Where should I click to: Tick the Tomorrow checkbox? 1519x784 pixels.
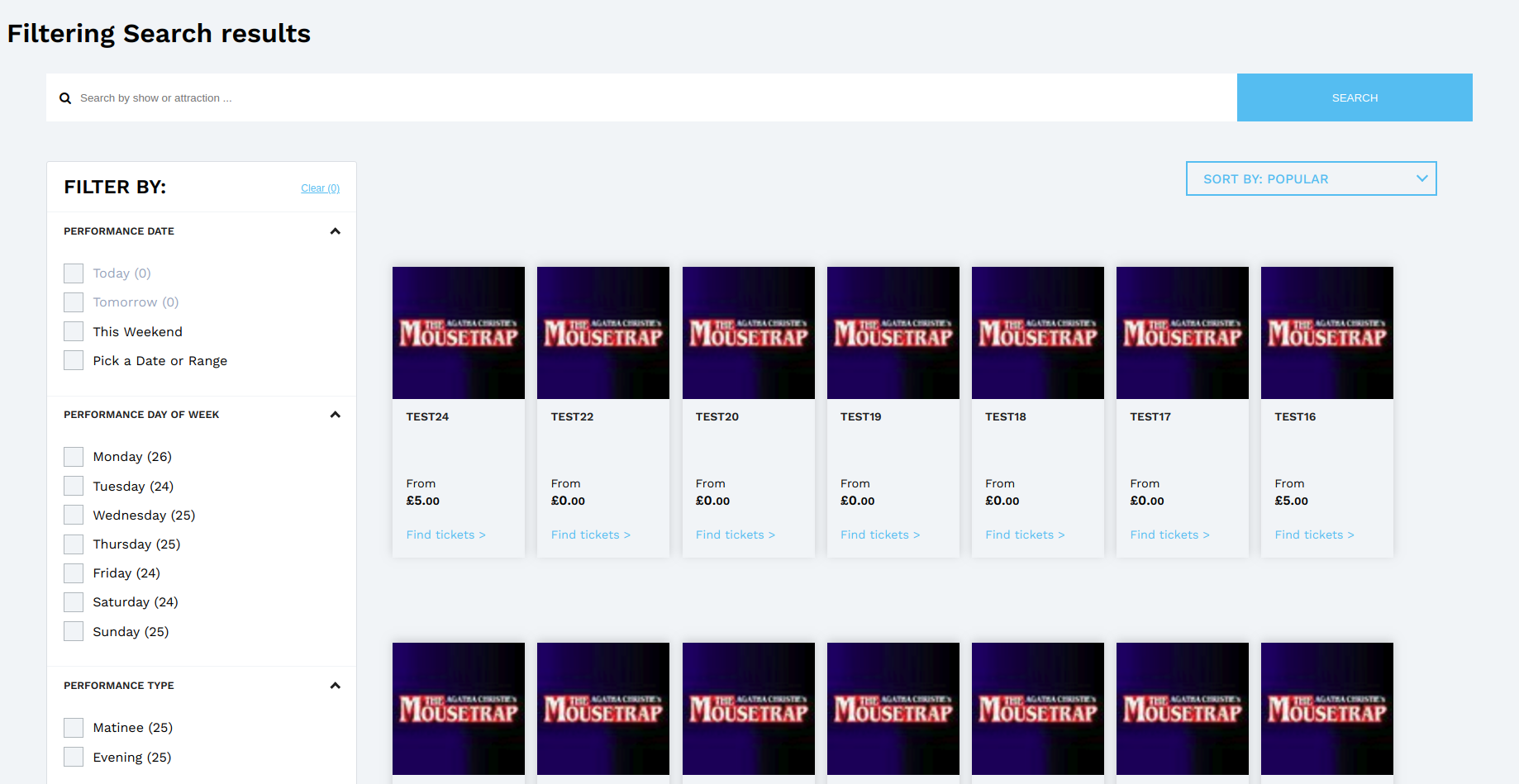point(74,302)
